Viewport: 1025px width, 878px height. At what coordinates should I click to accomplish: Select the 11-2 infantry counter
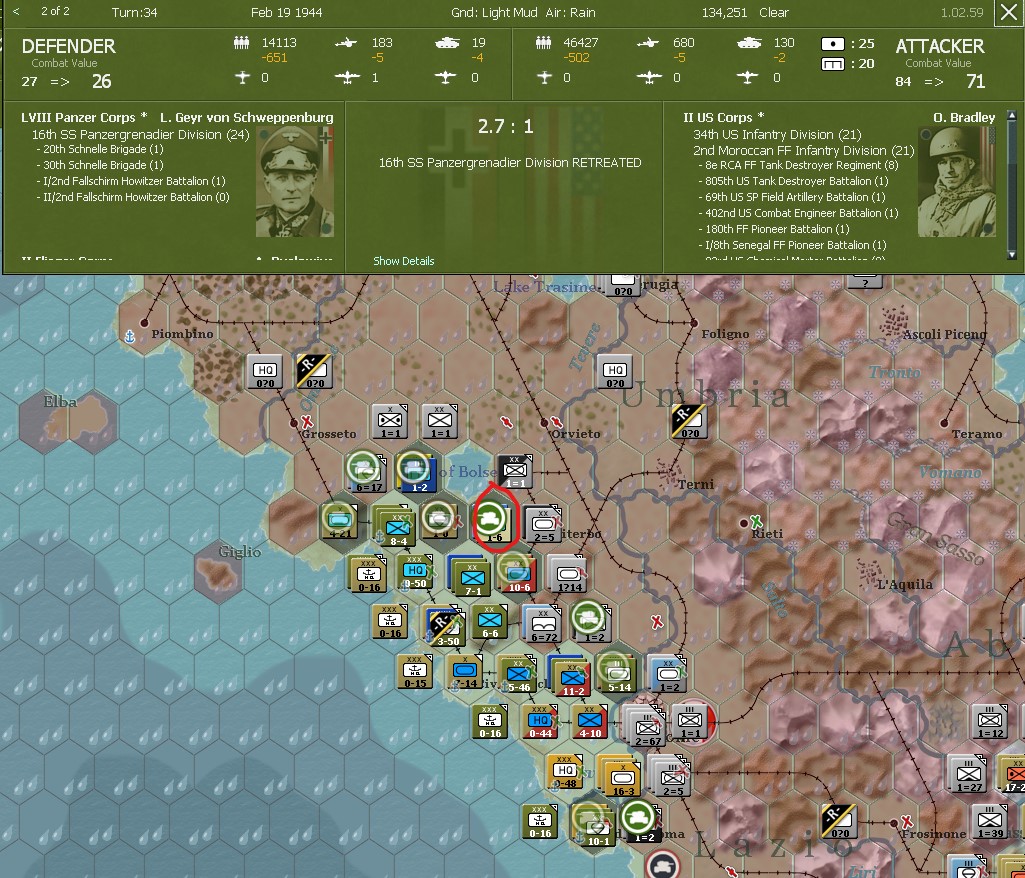tap(571, 677)
